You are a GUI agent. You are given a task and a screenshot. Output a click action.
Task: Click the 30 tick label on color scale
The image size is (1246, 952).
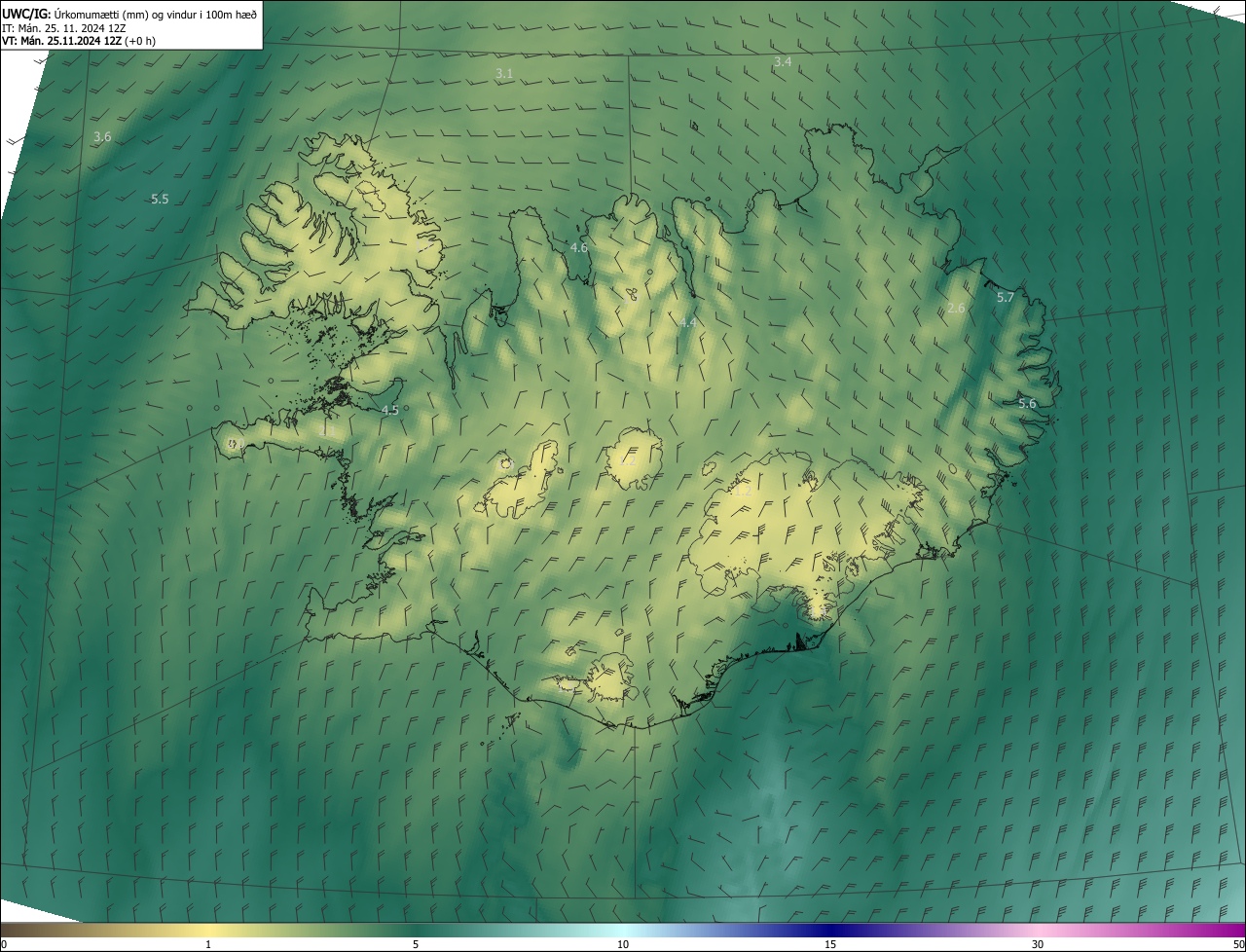[x=1038, y=944]
